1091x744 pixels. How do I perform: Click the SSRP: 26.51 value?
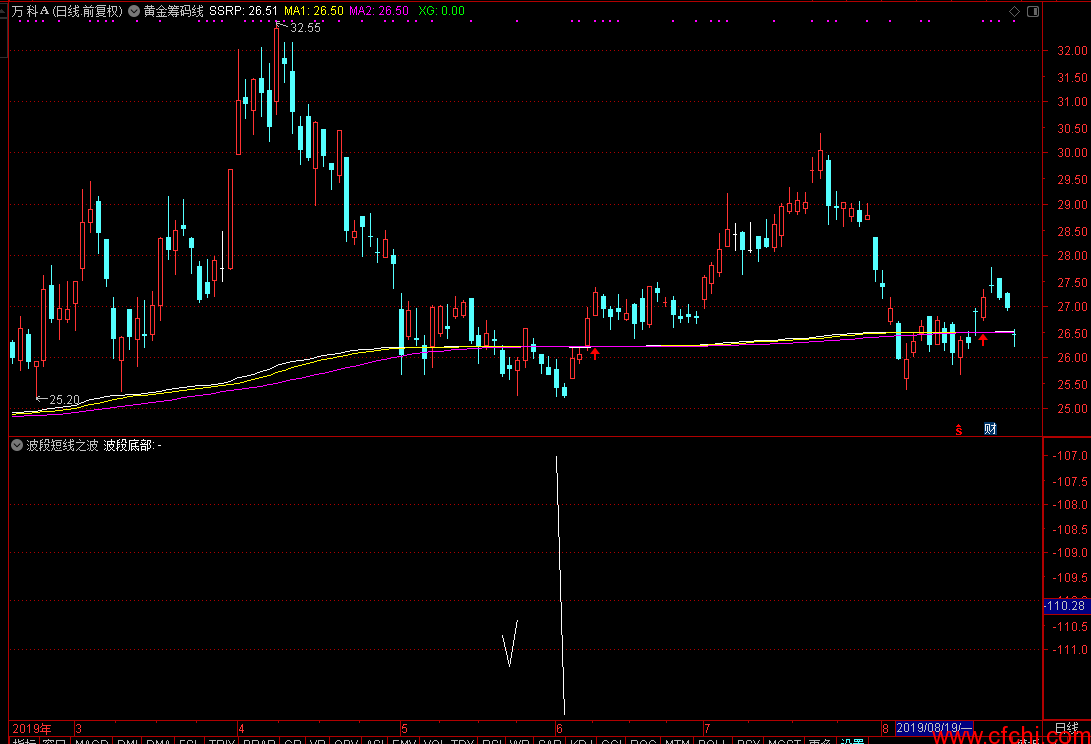pyautogui.click(x=243, y=11)
